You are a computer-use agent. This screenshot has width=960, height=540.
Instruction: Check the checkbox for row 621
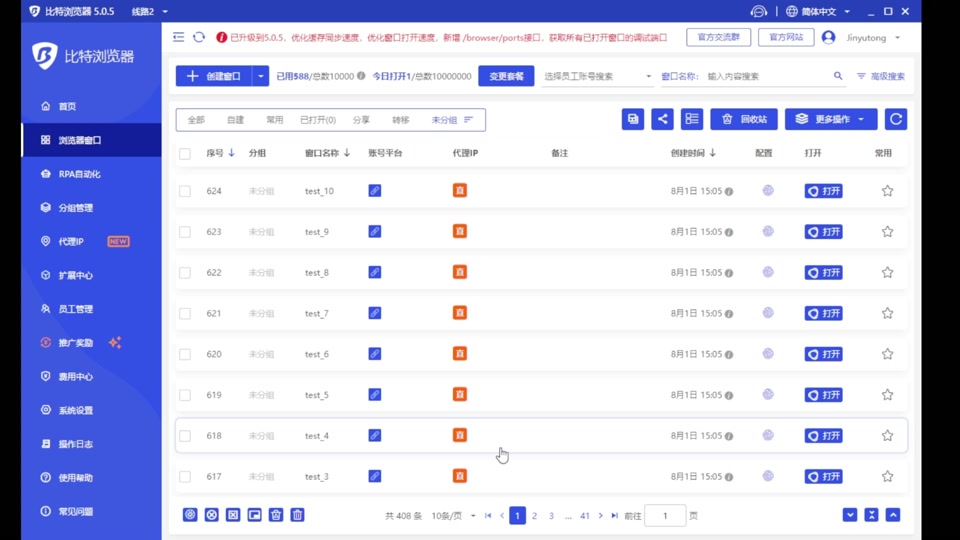(185, 313)
